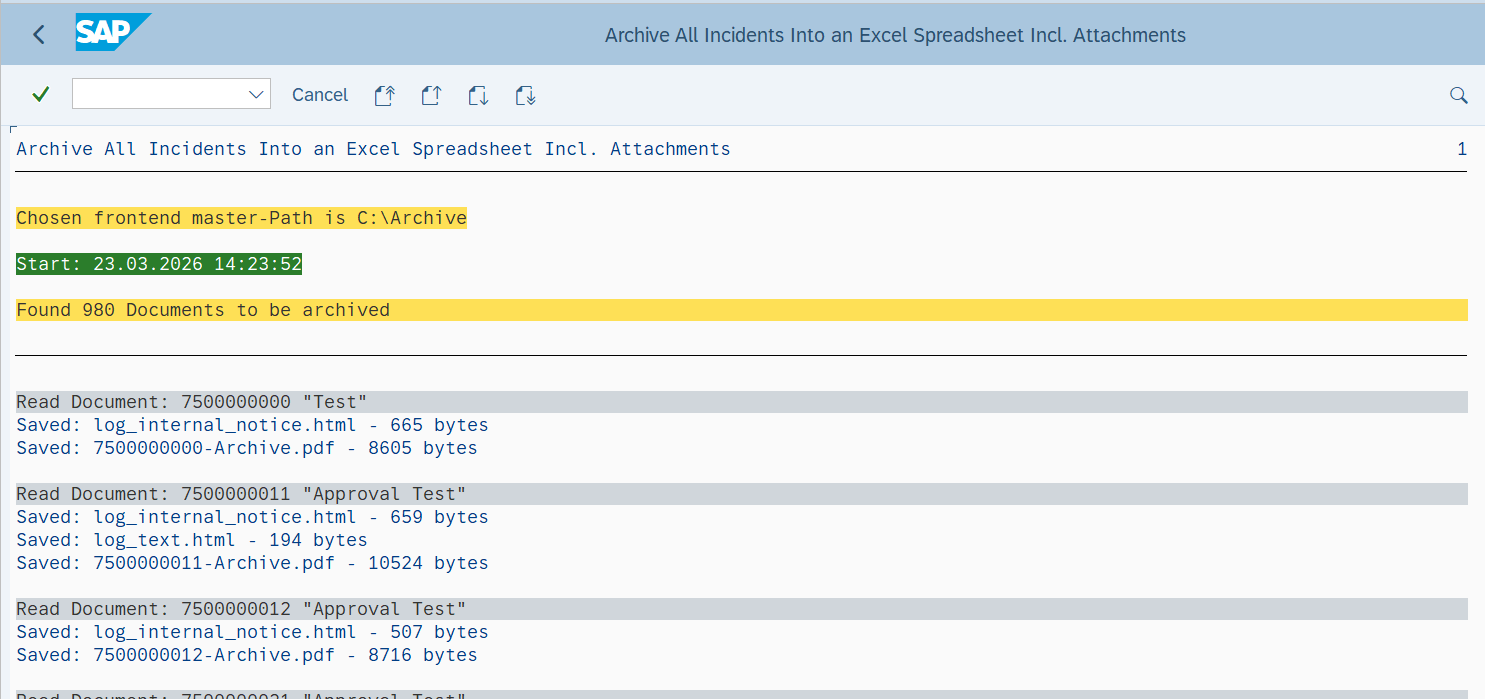
Task: Jump to first page of the list
Action: click(384, 95)
